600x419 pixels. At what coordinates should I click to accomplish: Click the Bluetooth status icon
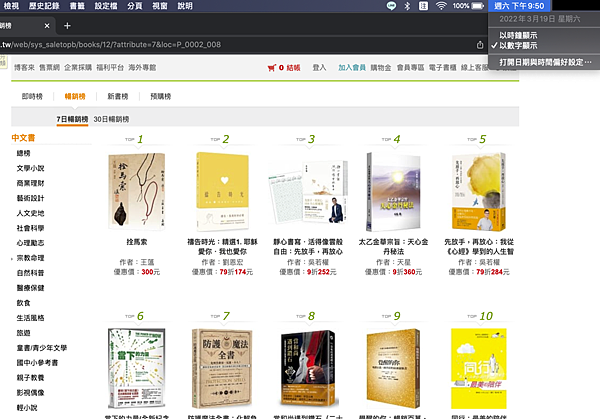[408, 6]
